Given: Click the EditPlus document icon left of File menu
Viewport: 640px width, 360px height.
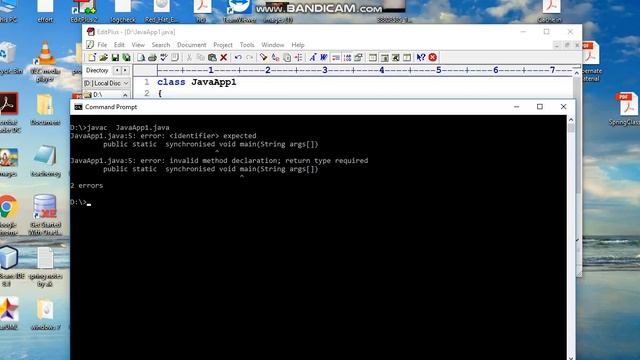Looking at the screenshot, I should 90,44.
